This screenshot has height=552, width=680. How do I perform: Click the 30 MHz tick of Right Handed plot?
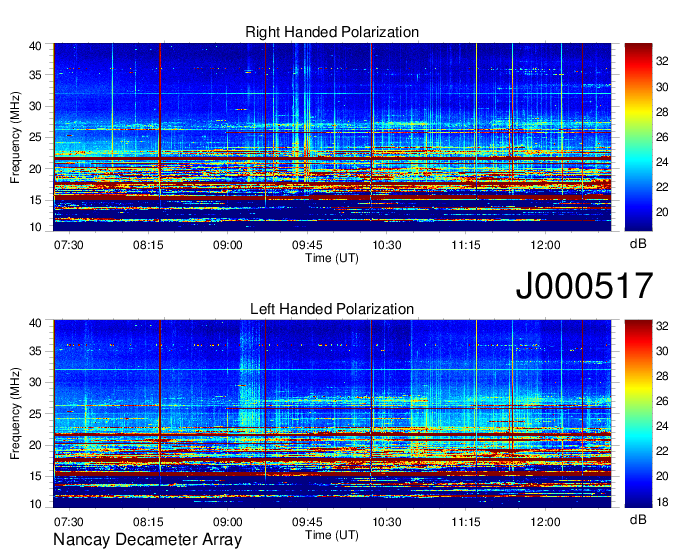pos(36,106)
